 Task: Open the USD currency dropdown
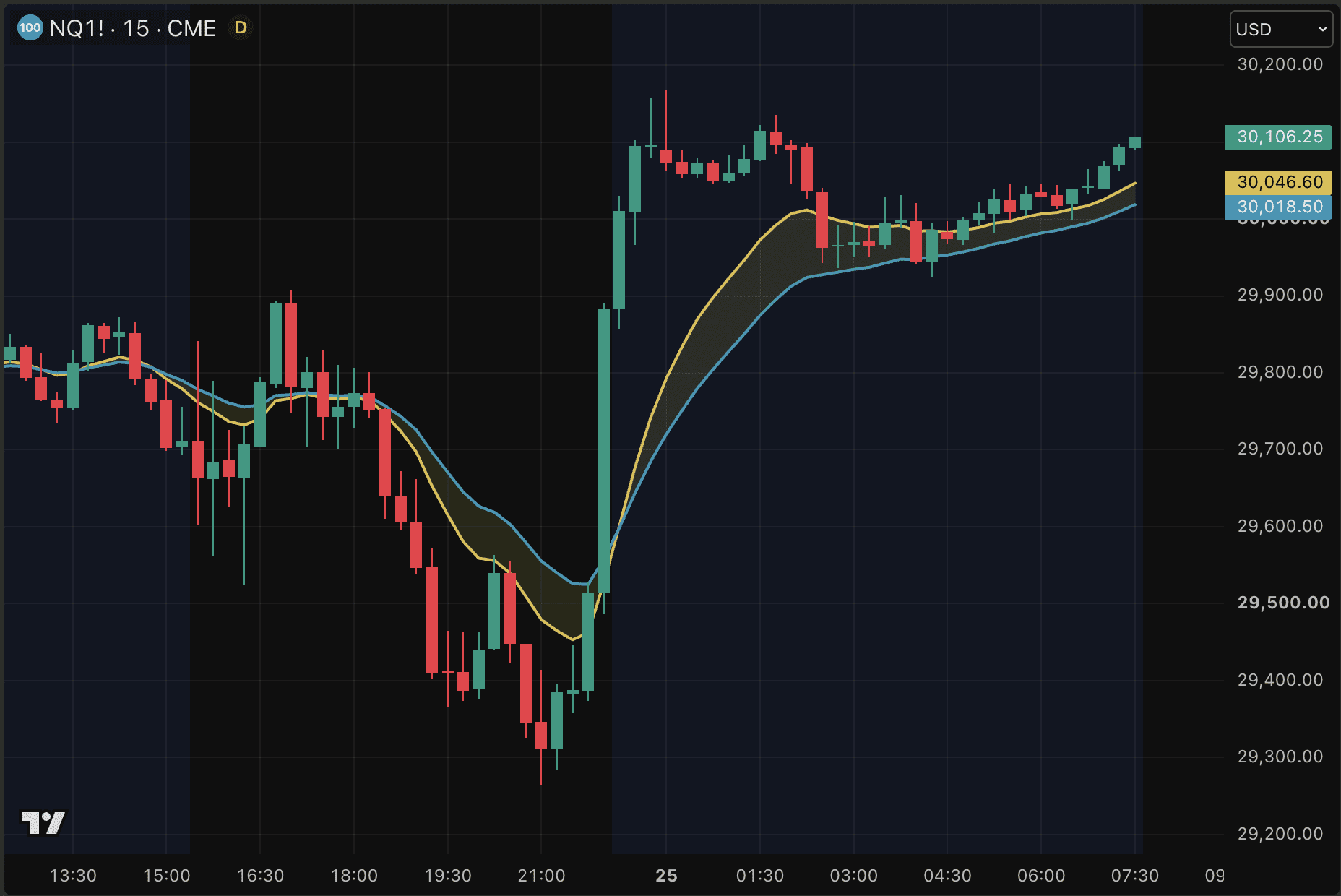pos(1281,30)
